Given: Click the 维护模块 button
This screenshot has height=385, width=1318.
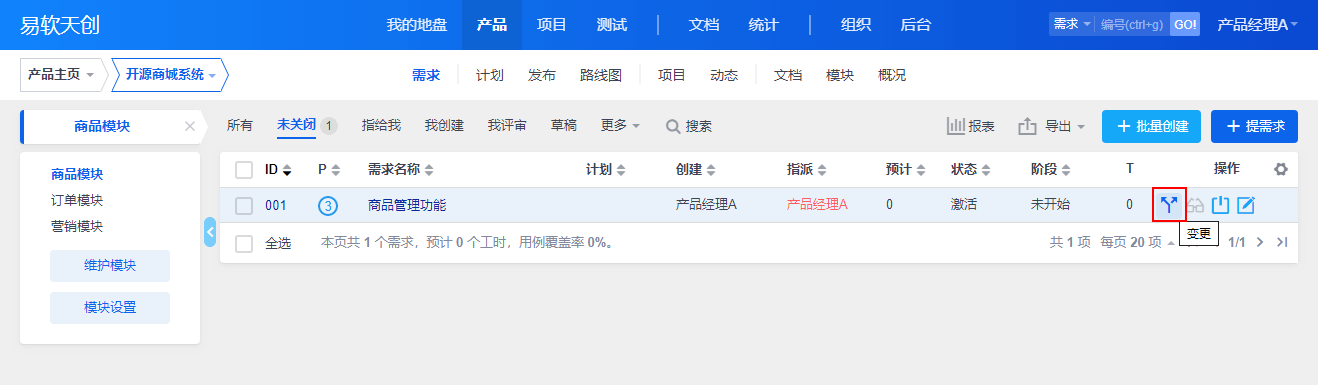Looking at the screenshot, I should coord(110,266).
